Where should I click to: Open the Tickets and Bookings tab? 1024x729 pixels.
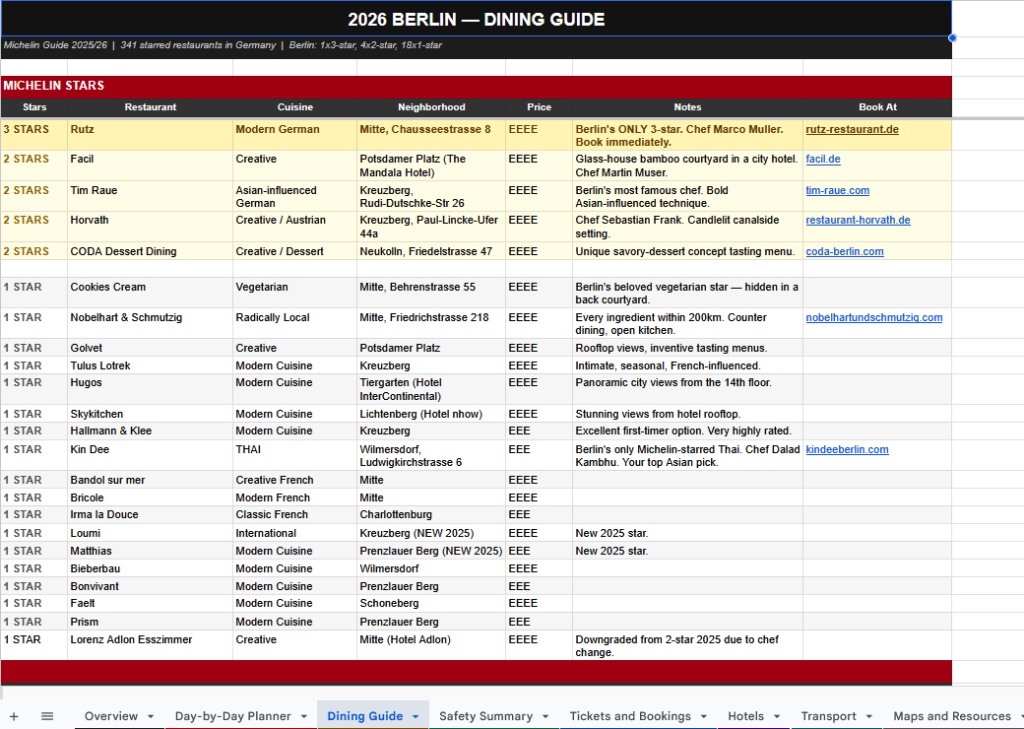pos(630,716)
